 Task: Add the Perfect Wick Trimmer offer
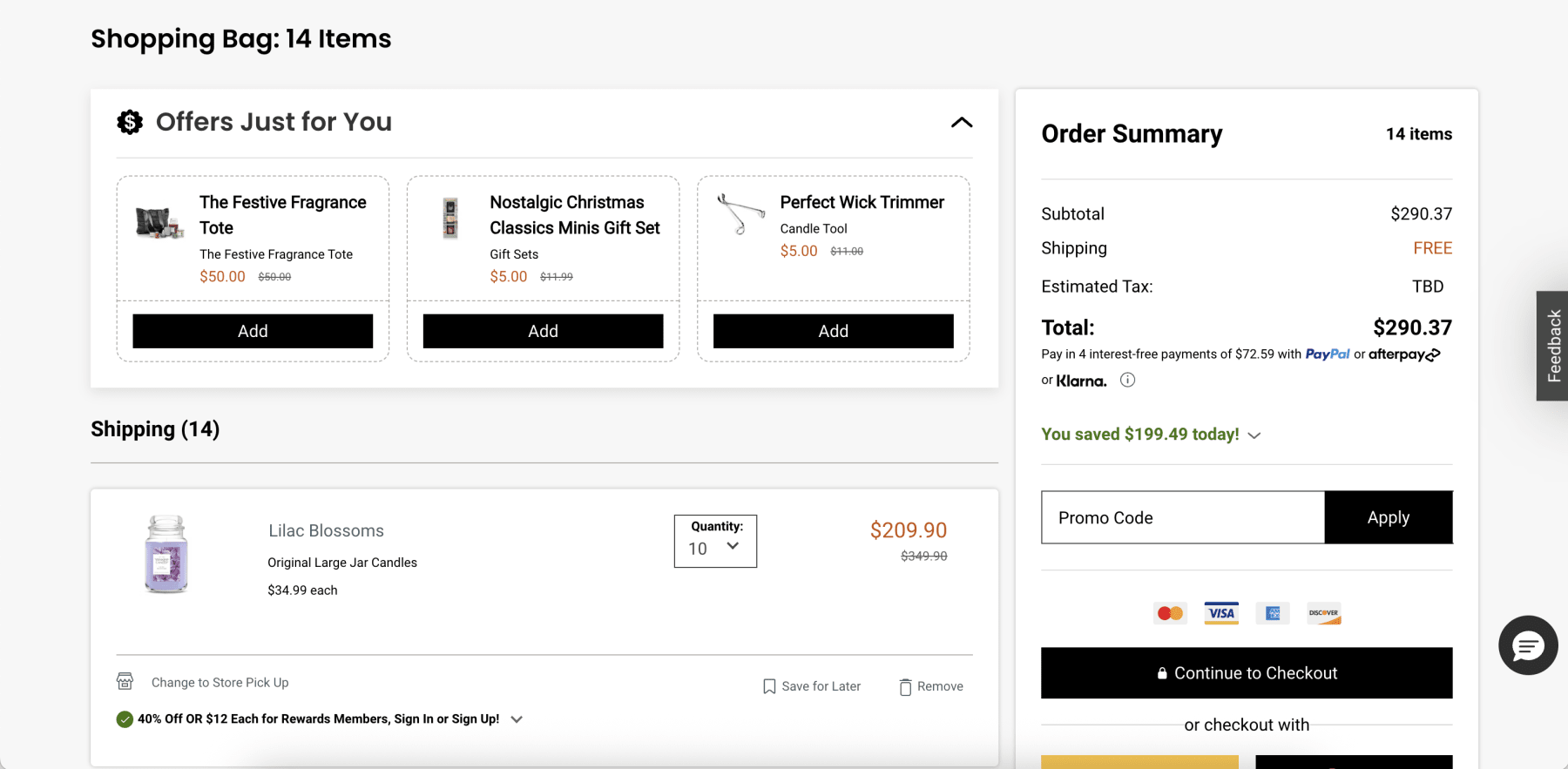(833, 331)
